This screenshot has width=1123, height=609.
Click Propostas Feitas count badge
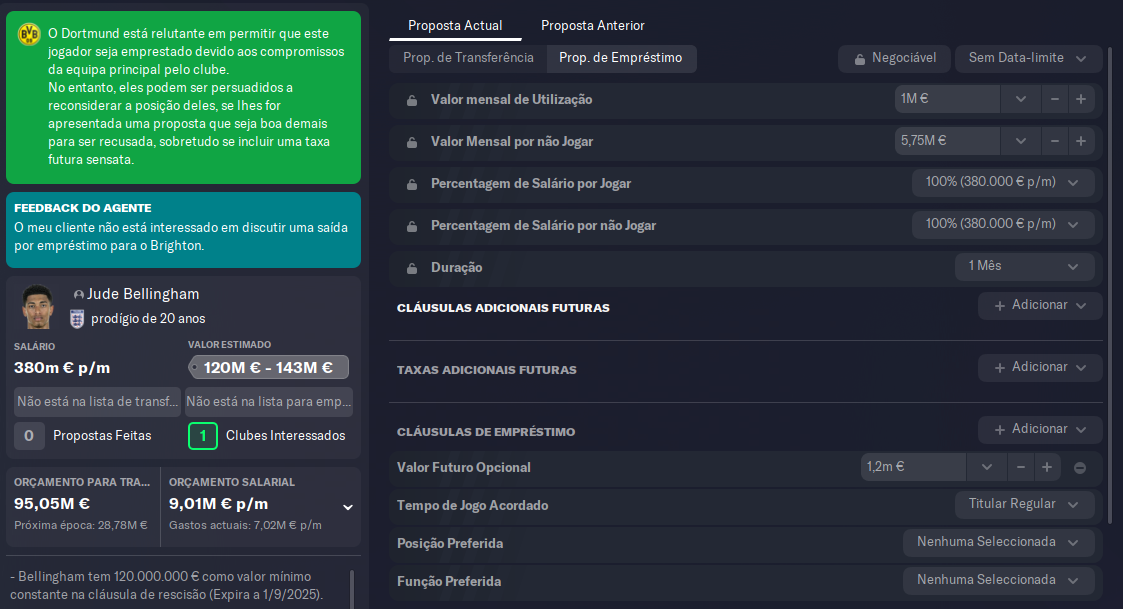(x=29, y=436)
